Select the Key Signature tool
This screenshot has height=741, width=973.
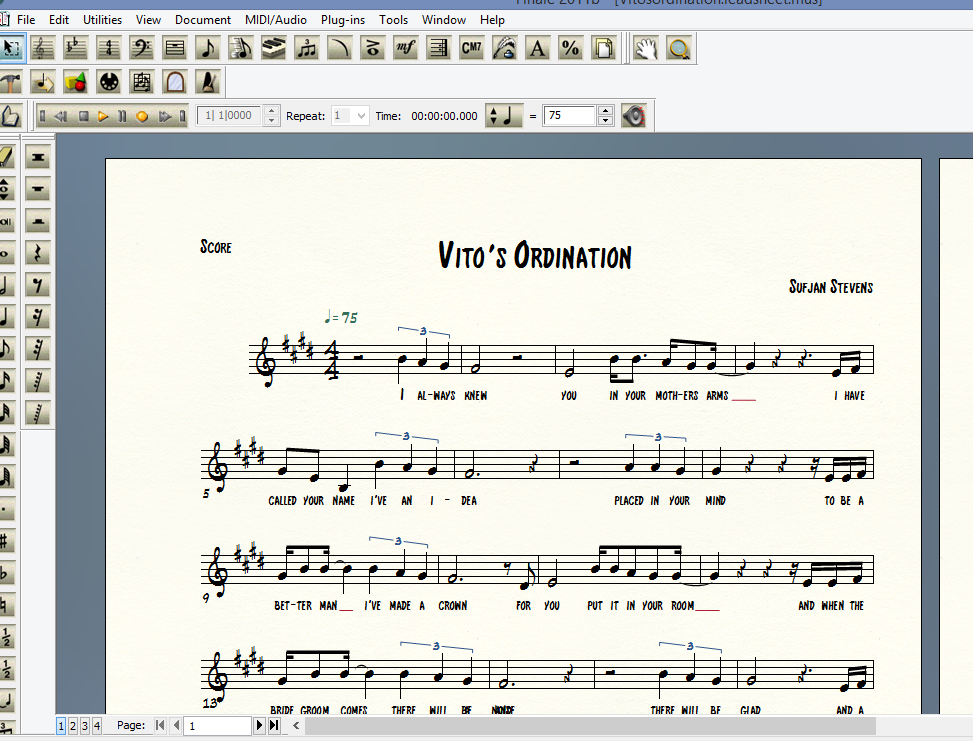point(75,47)
